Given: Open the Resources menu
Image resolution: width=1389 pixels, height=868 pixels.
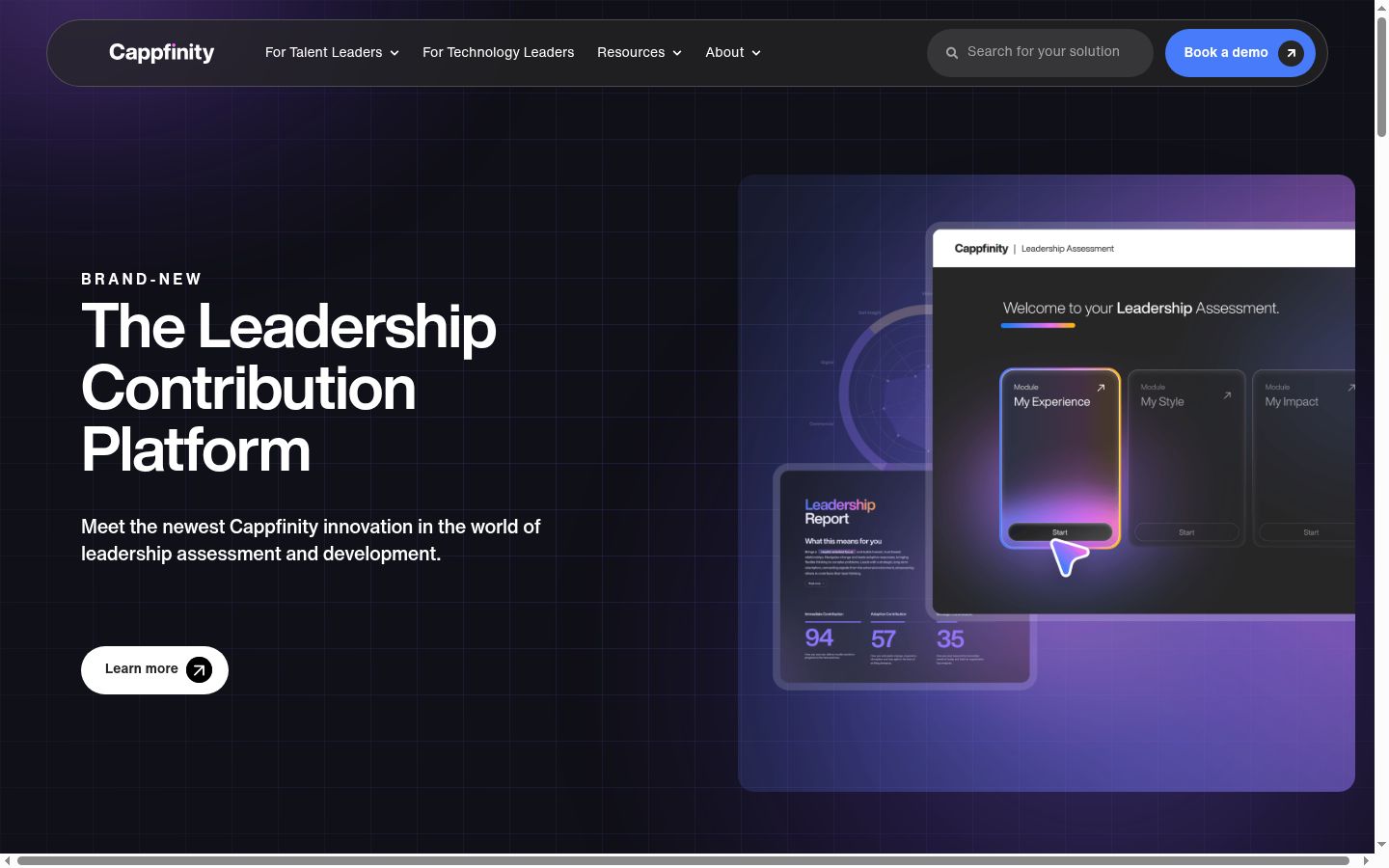Looking at the screenshot, I should point(631,52).
